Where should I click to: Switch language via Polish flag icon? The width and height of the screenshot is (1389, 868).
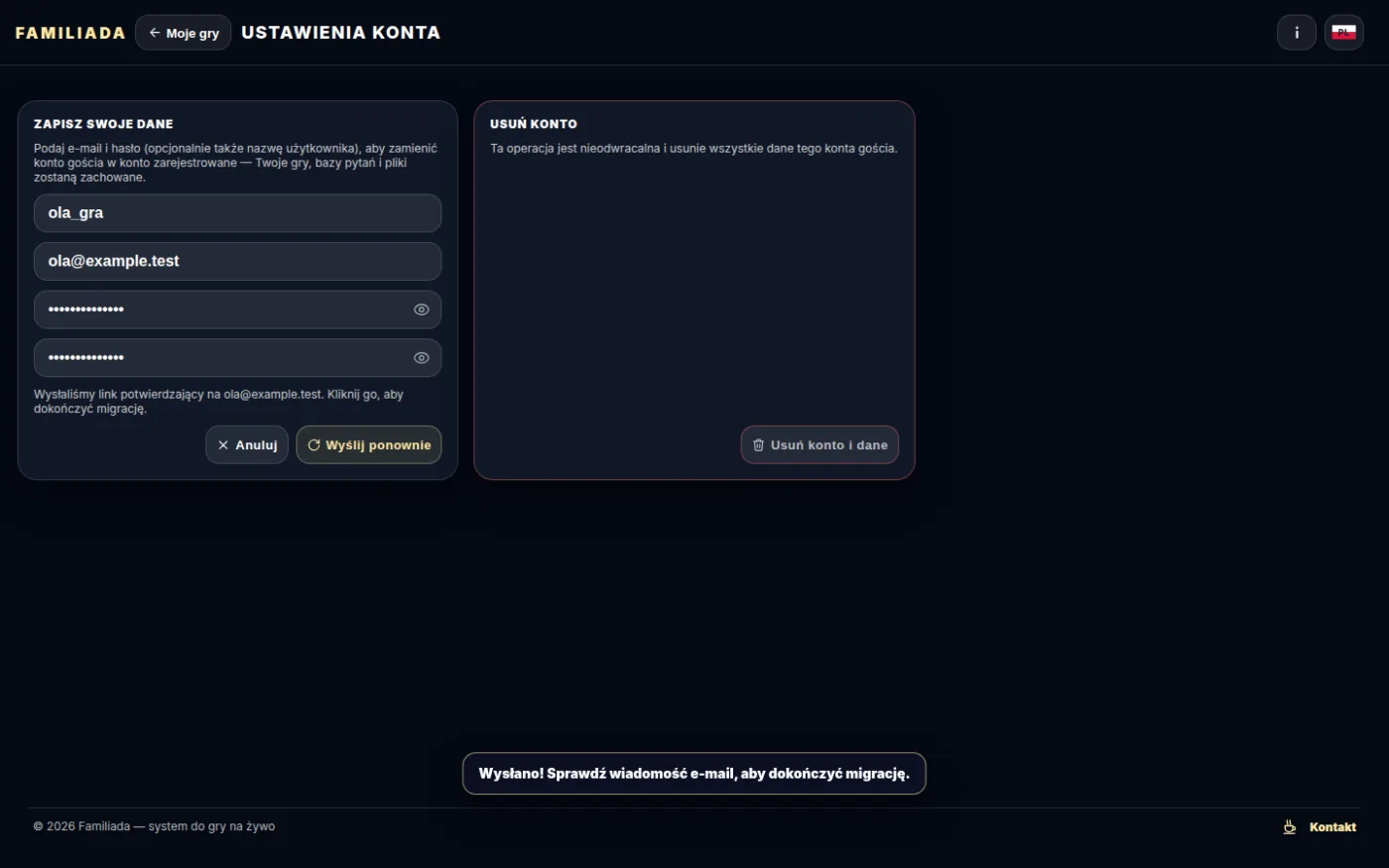click(x=1343, y=33)
